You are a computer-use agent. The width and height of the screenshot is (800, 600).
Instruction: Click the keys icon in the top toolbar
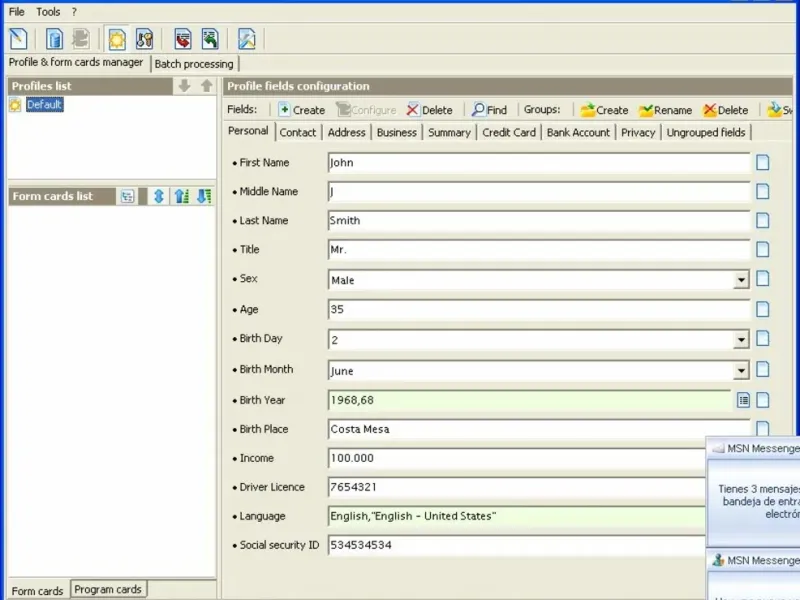144,39
